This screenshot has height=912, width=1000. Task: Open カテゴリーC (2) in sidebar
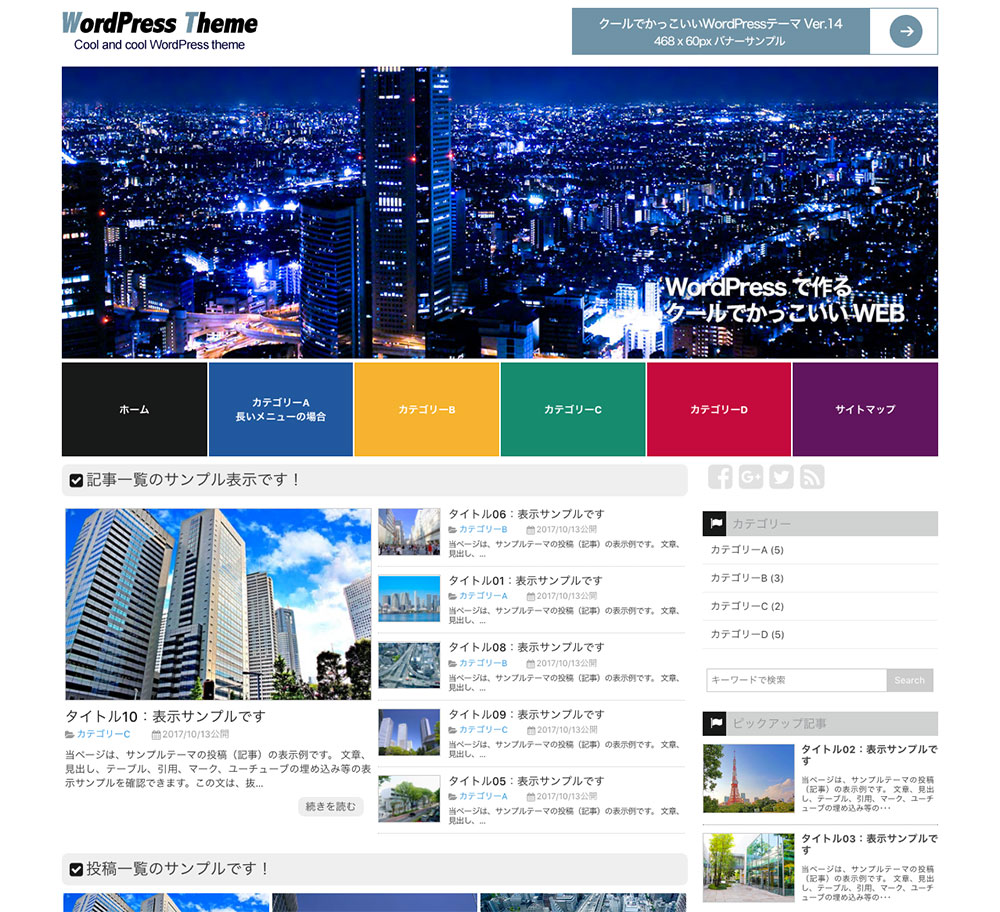coord(747,606)
